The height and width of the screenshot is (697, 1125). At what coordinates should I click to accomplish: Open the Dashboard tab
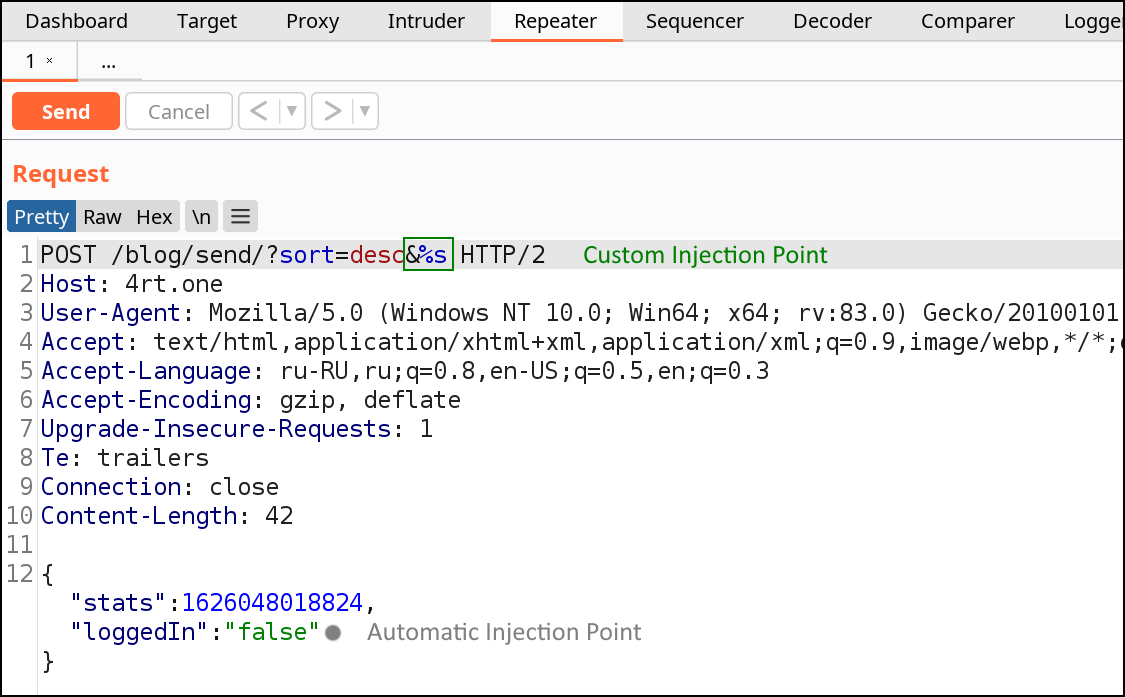click(76, 22)
